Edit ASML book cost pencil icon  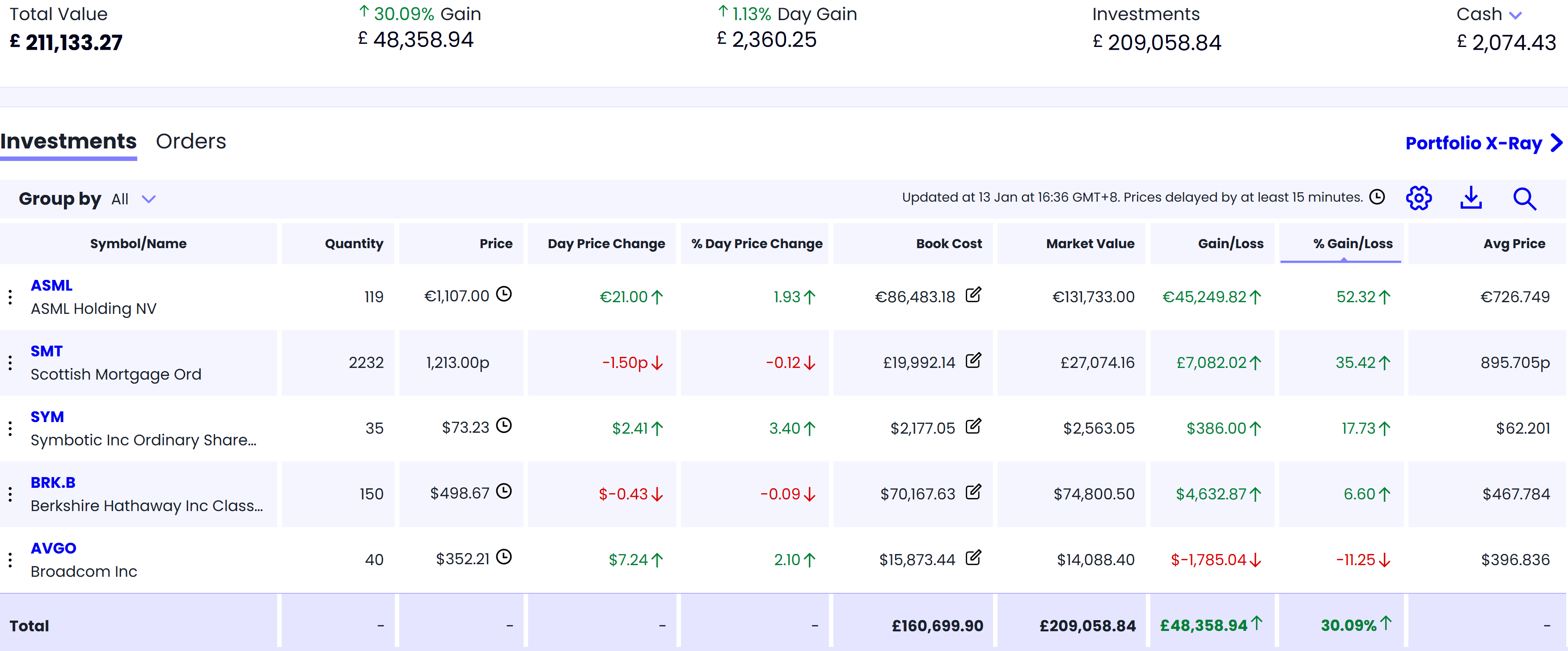973,295
